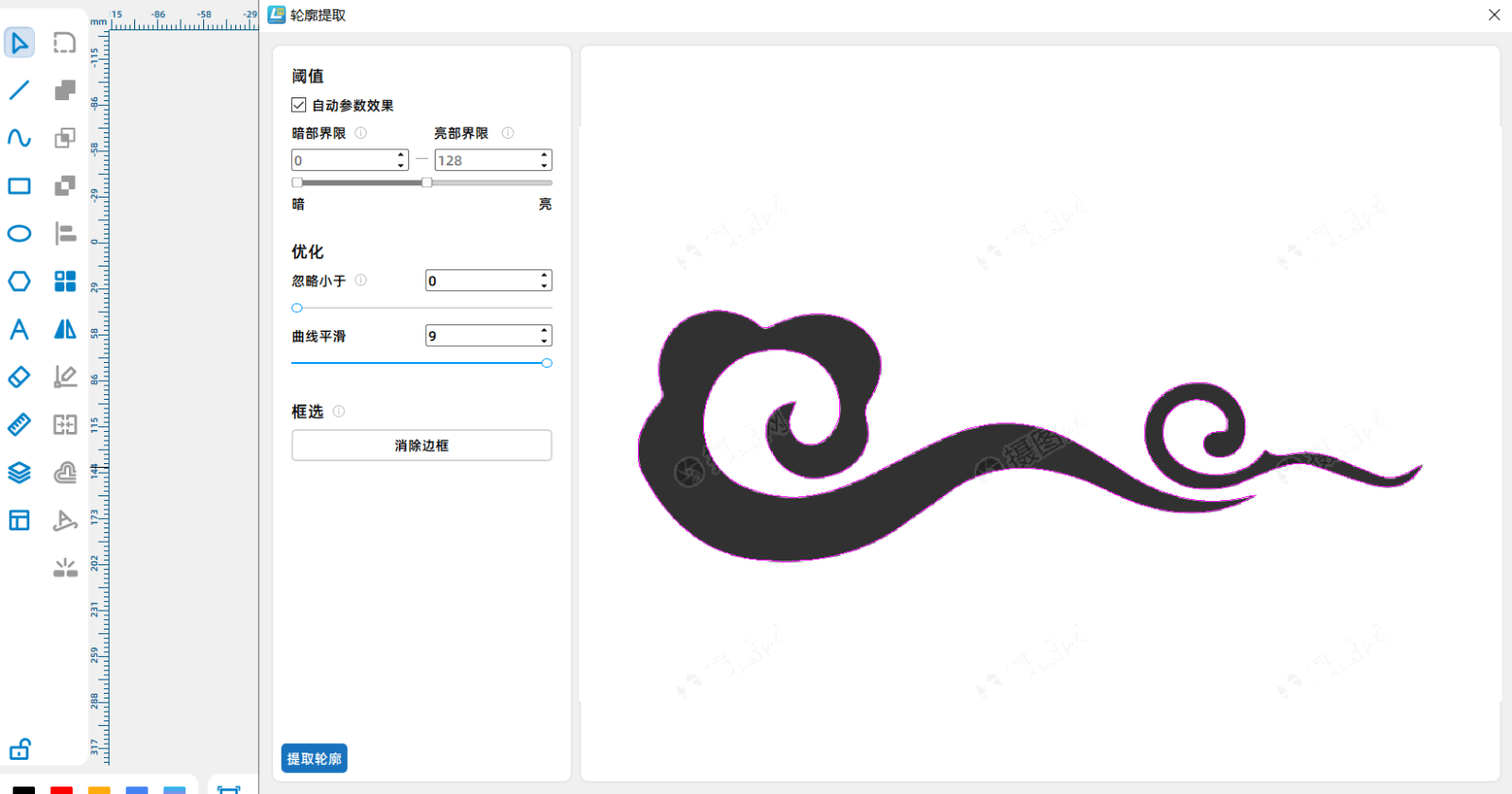Viewport: 1512px width, 794px height.
Task: Open the ruler measurement tool
Action: (19, 424)
